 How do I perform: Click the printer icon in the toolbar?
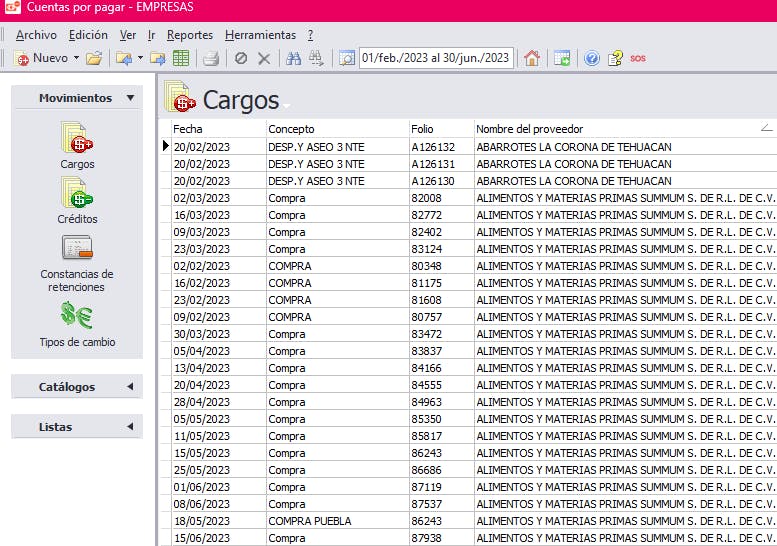point(211,58)
